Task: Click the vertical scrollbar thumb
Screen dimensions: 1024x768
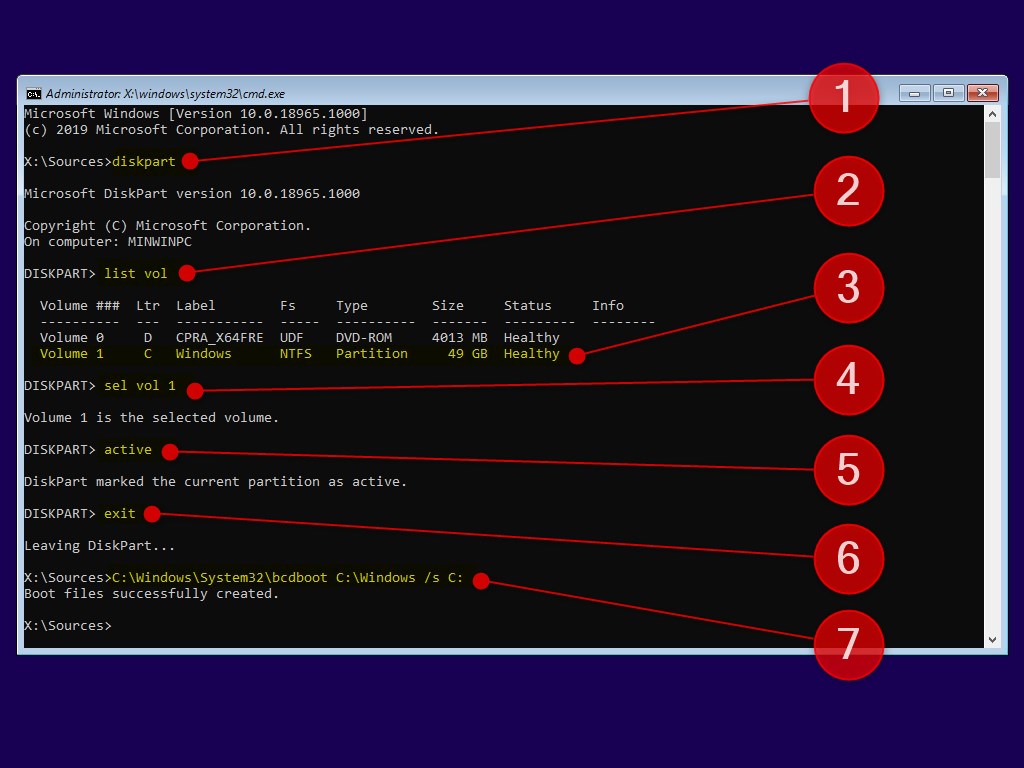Action: point(992,150)
